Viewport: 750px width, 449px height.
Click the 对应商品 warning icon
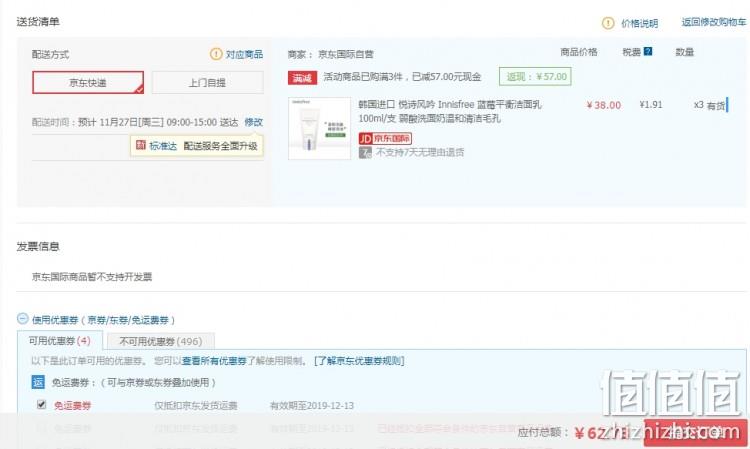click(216, 54)
